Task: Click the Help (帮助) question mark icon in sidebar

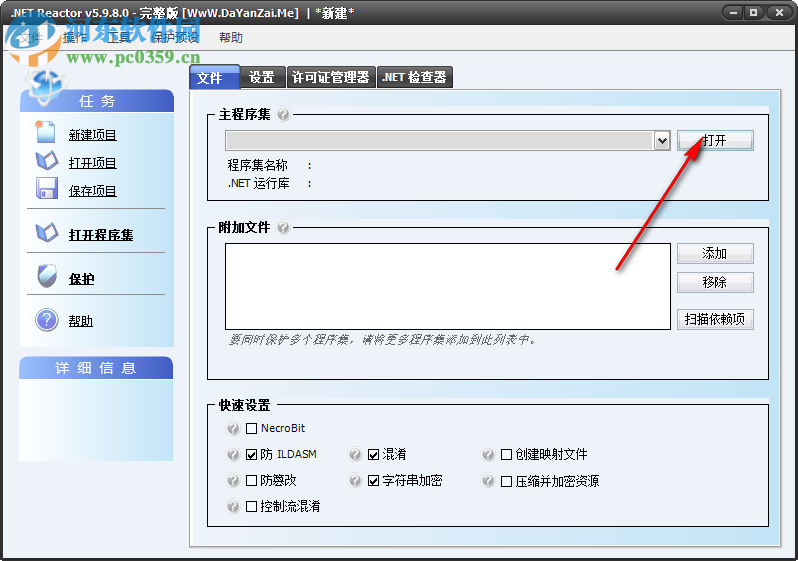Action: click(x=47, y=320)
